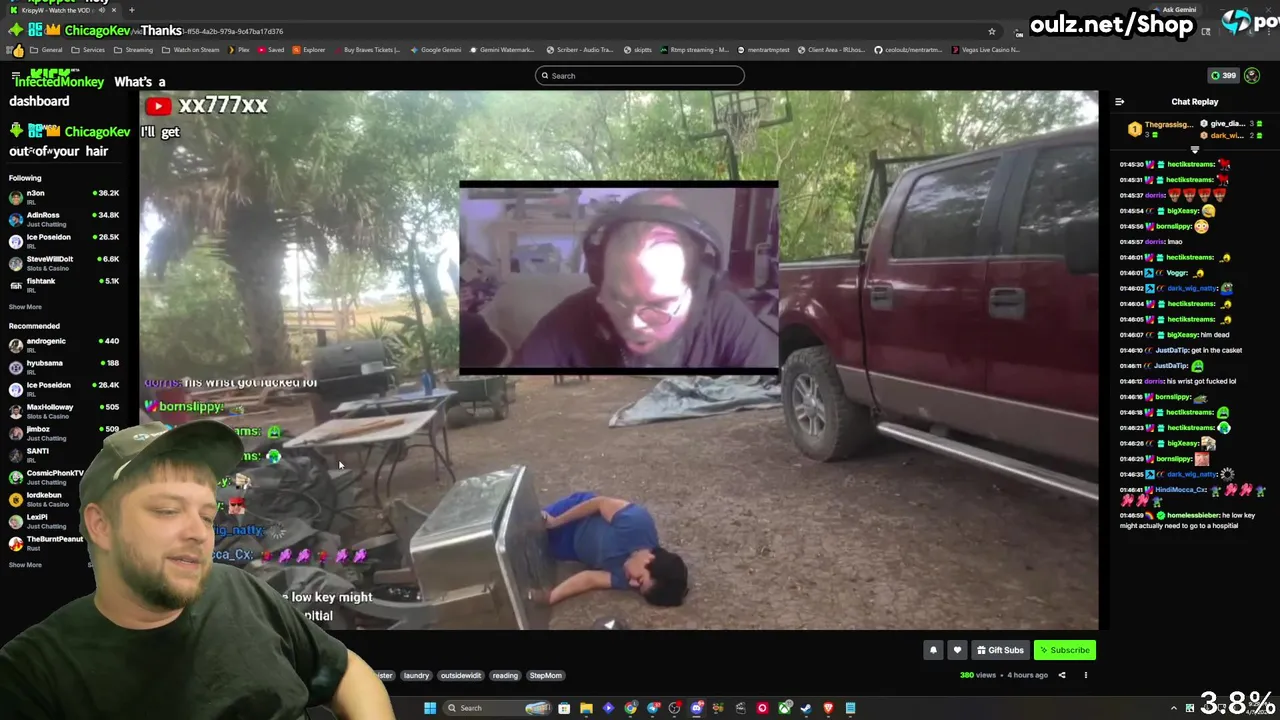Click the notification bell below the video

coord(933,650)
